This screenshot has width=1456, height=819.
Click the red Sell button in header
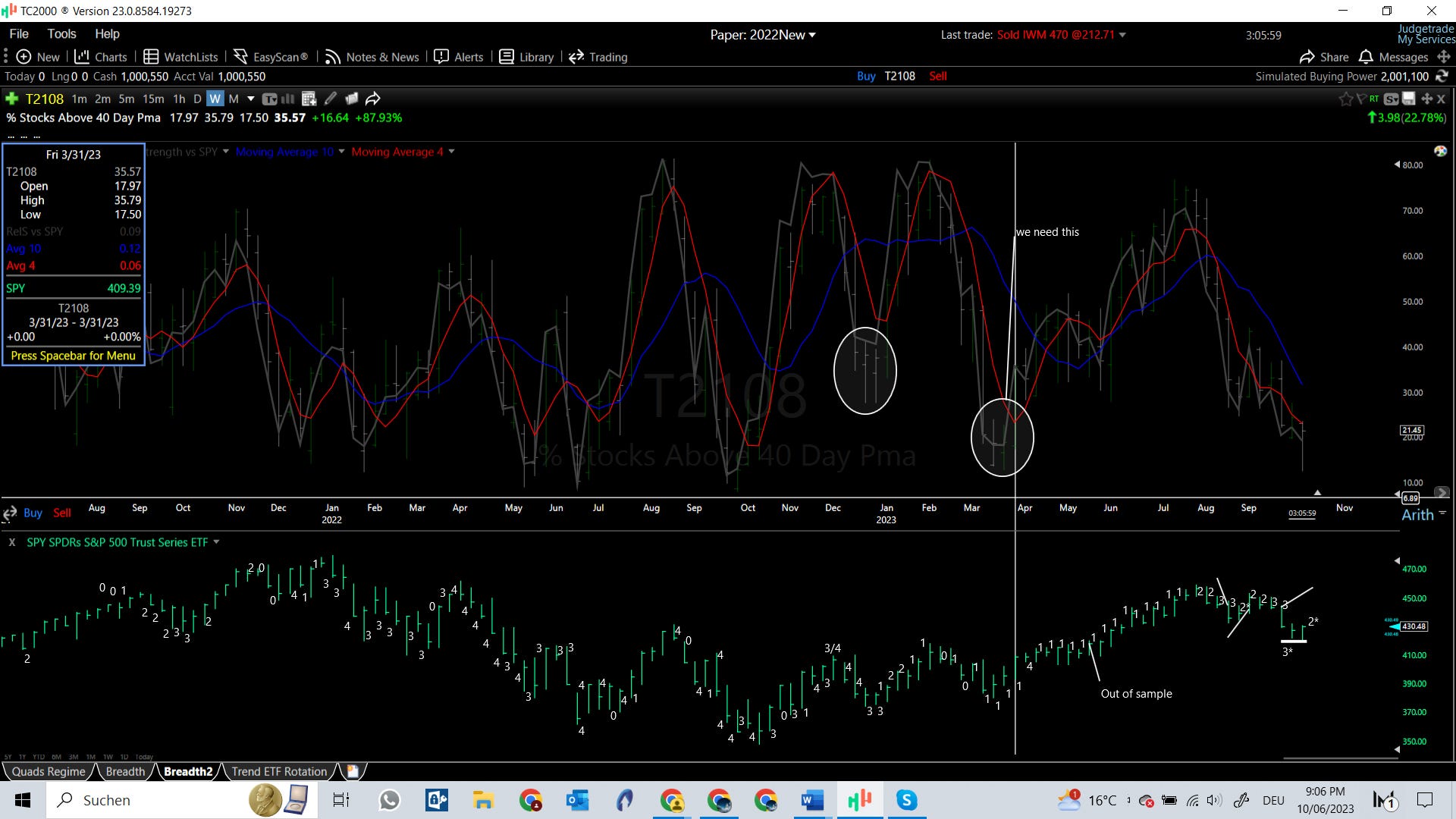point(938,76)
